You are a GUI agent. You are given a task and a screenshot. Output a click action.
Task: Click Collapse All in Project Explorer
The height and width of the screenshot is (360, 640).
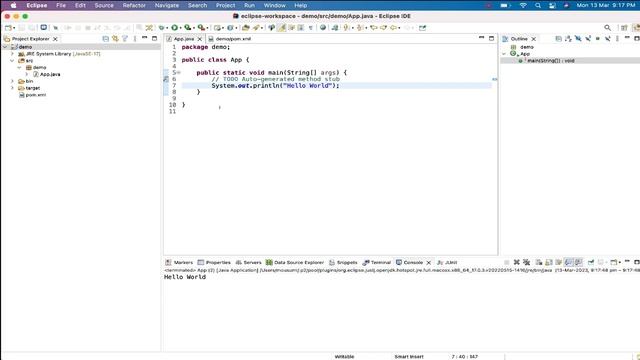tap(105, 39)
